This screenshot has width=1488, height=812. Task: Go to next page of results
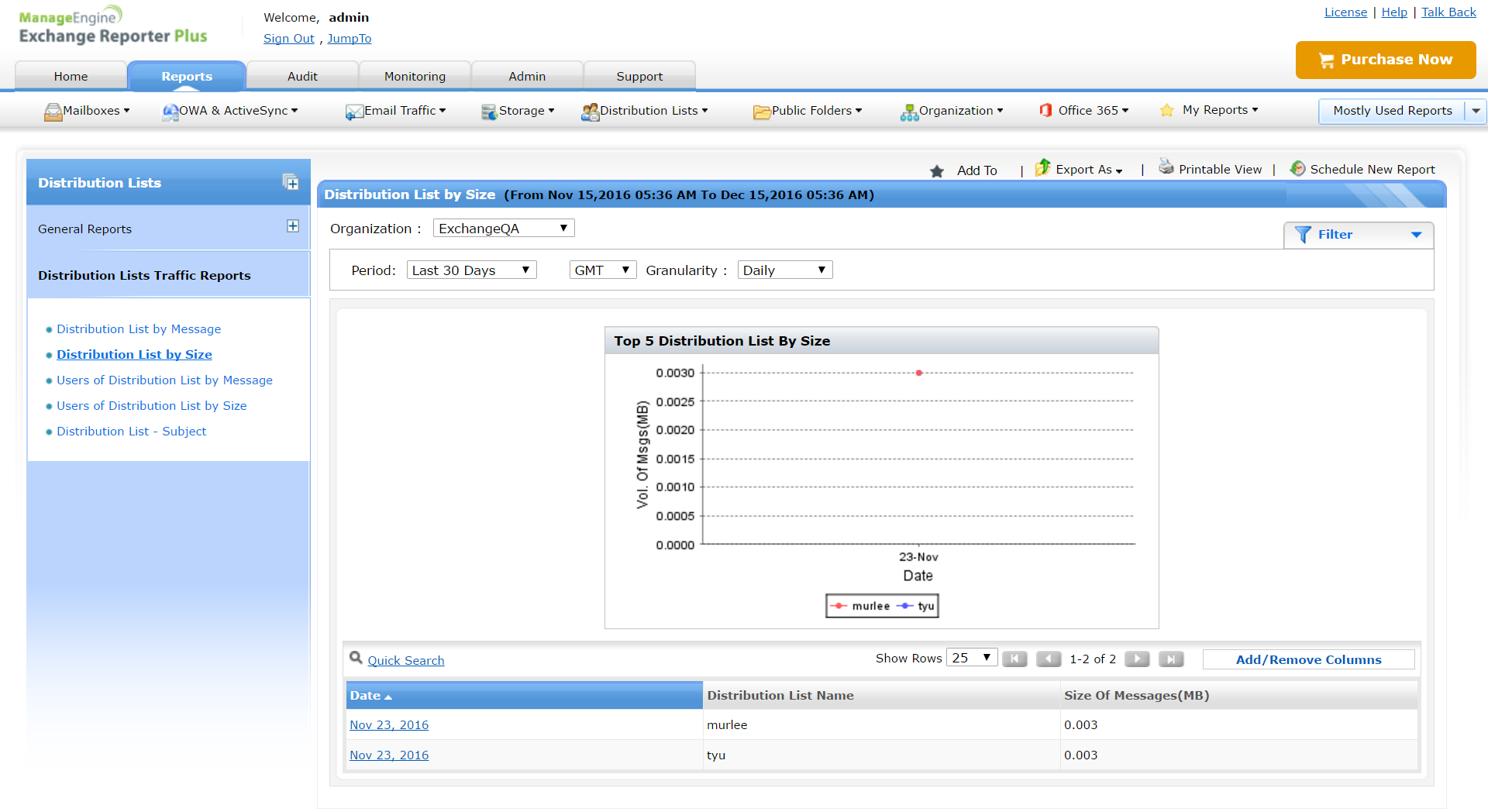pyautogui.click(x=1137, y=659)
